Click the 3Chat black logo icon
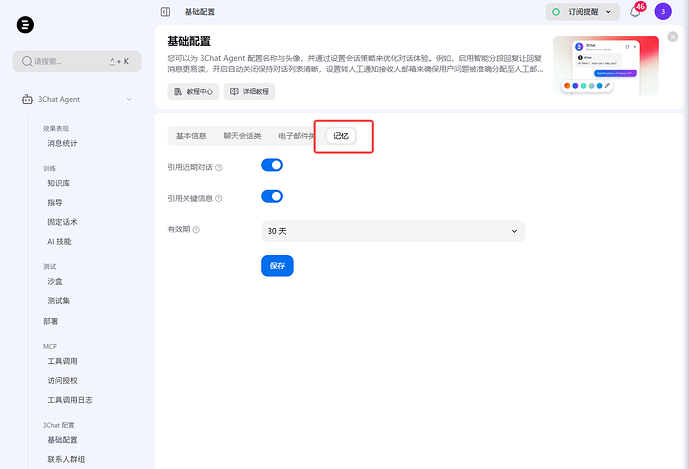 click(x=25, y=25)
